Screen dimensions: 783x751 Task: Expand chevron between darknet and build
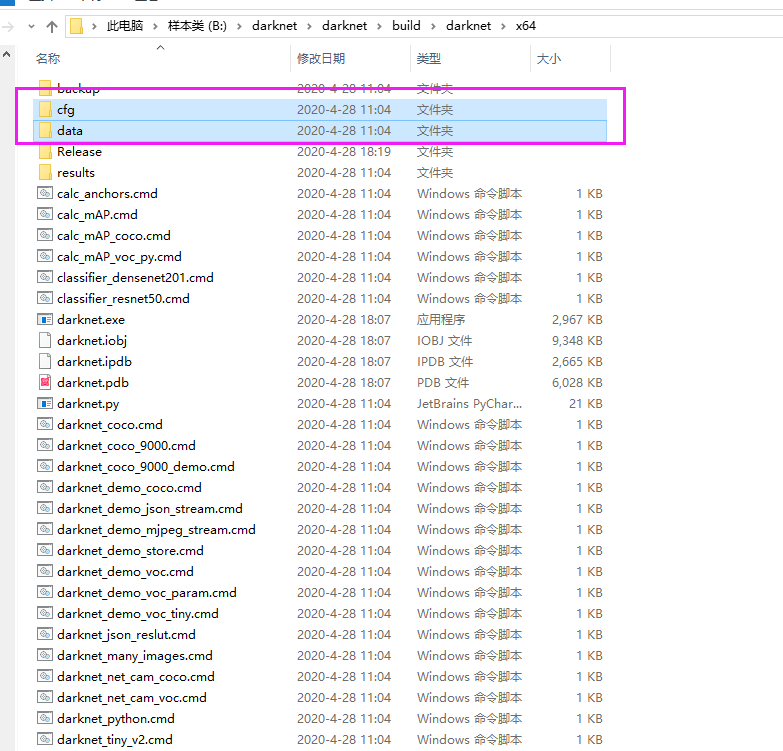pyautogui.click(x=380, y=26)
